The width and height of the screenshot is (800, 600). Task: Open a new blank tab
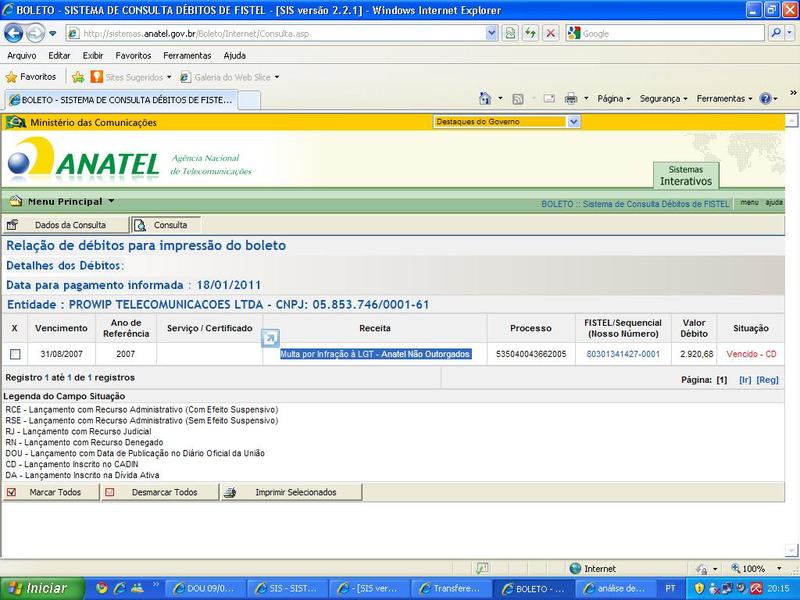[249, 100]
